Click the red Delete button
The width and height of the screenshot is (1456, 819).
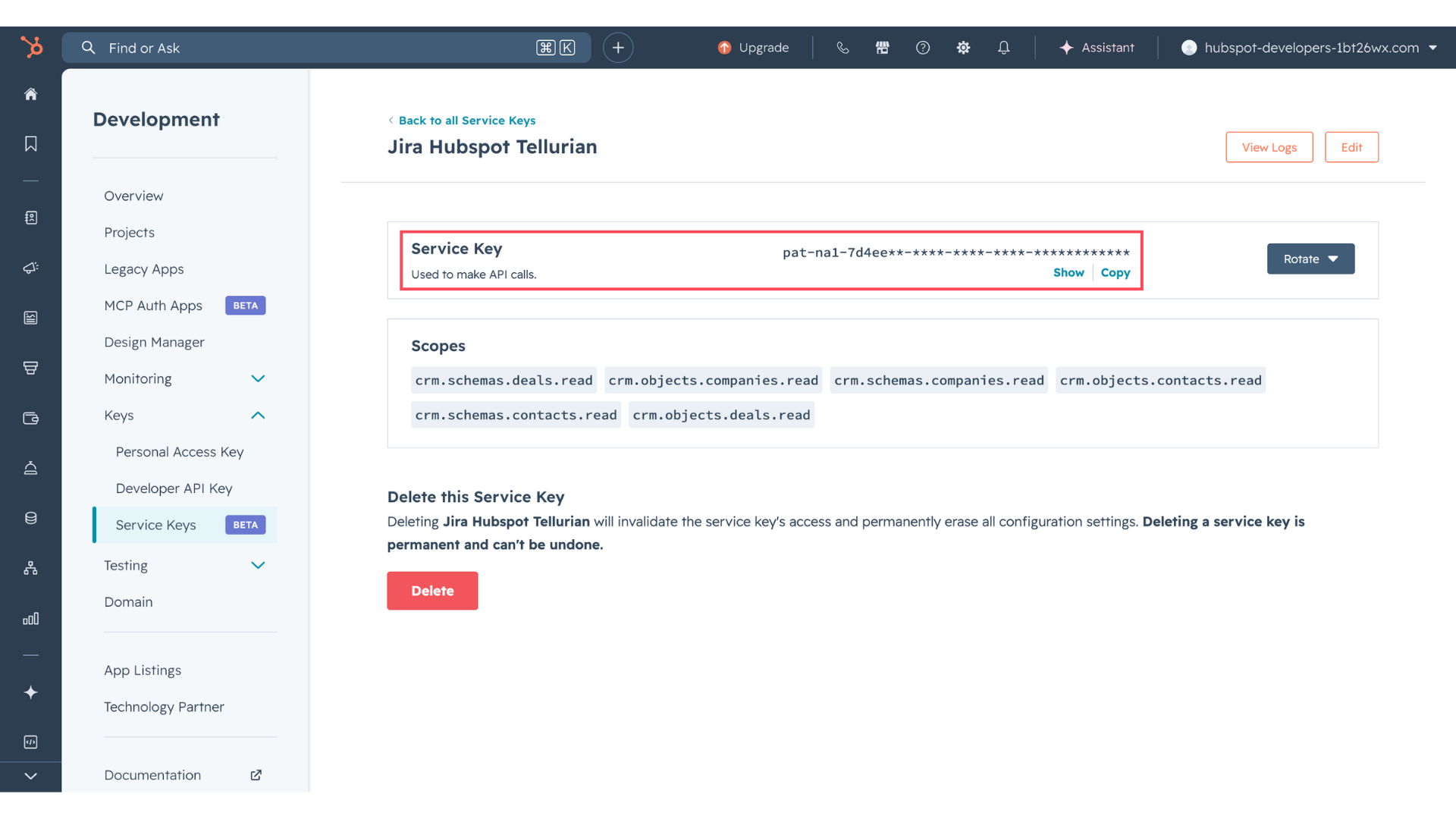tap(432, 591)
